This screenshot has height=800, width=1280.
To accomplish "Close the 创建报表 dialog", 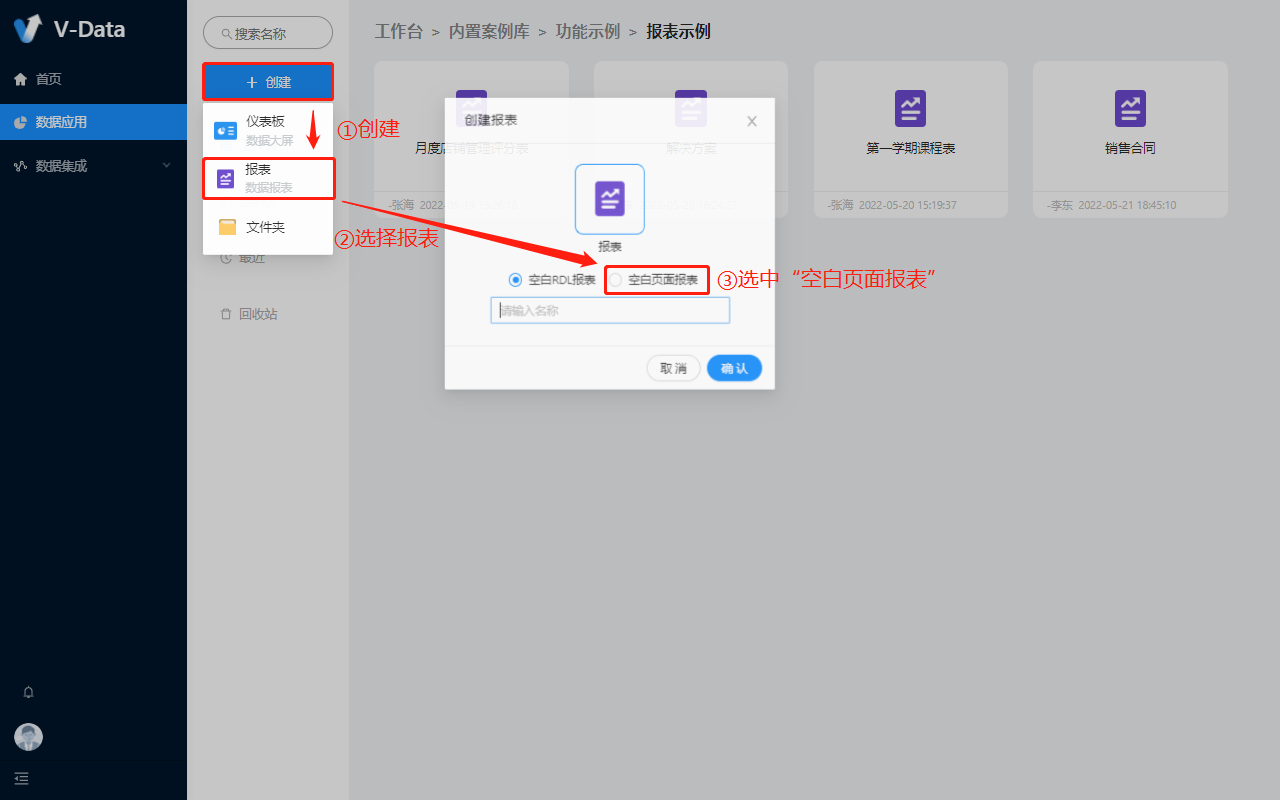I will (752, 121).
